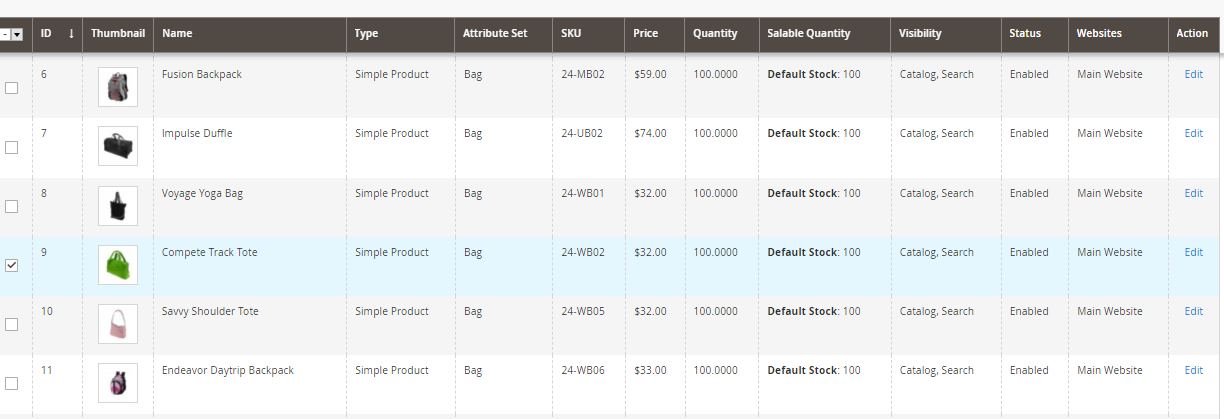Click the Fusion Backpack name
The height and width of the screenshot is (419, 1224).
pos(202,74)
